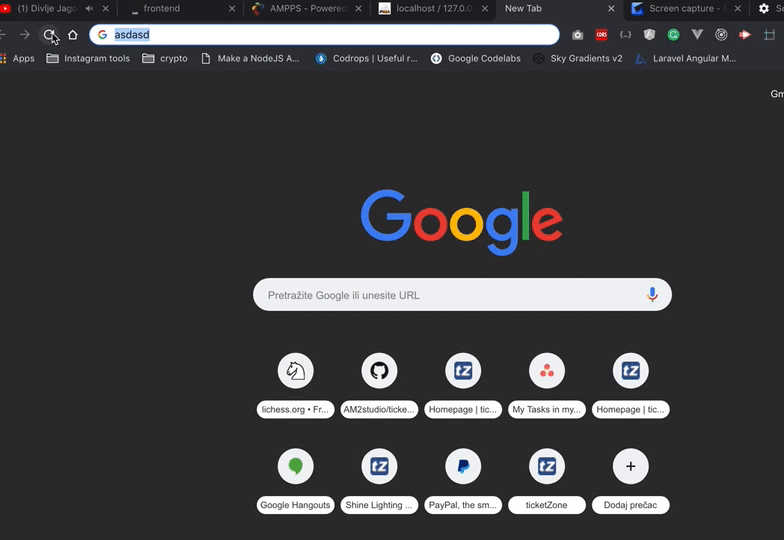The height and width of the screenshot is (540, 784).
Task: Open the Shine Lighting shortcut icon
Action: 380,466
